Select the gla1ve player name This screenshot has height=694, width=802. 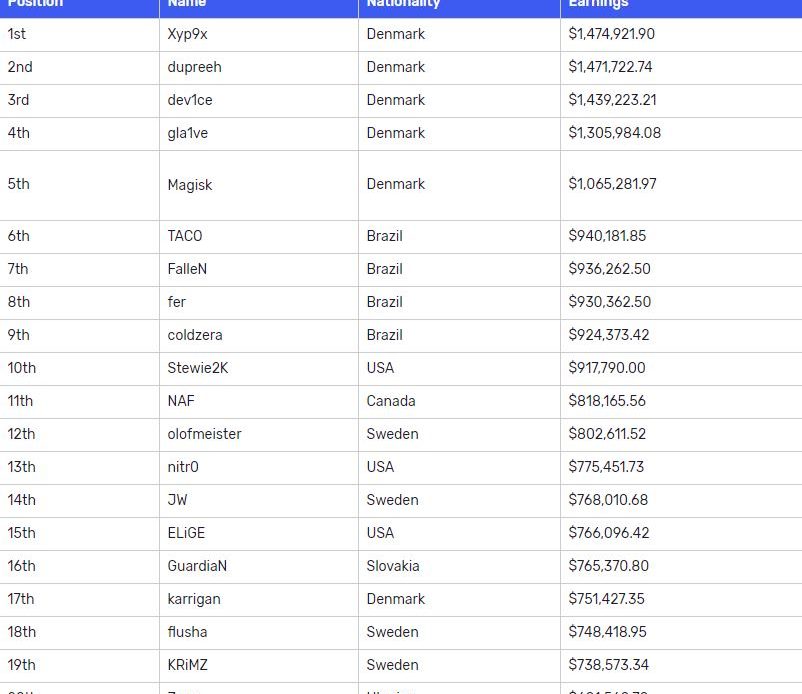tap(188, 133)
